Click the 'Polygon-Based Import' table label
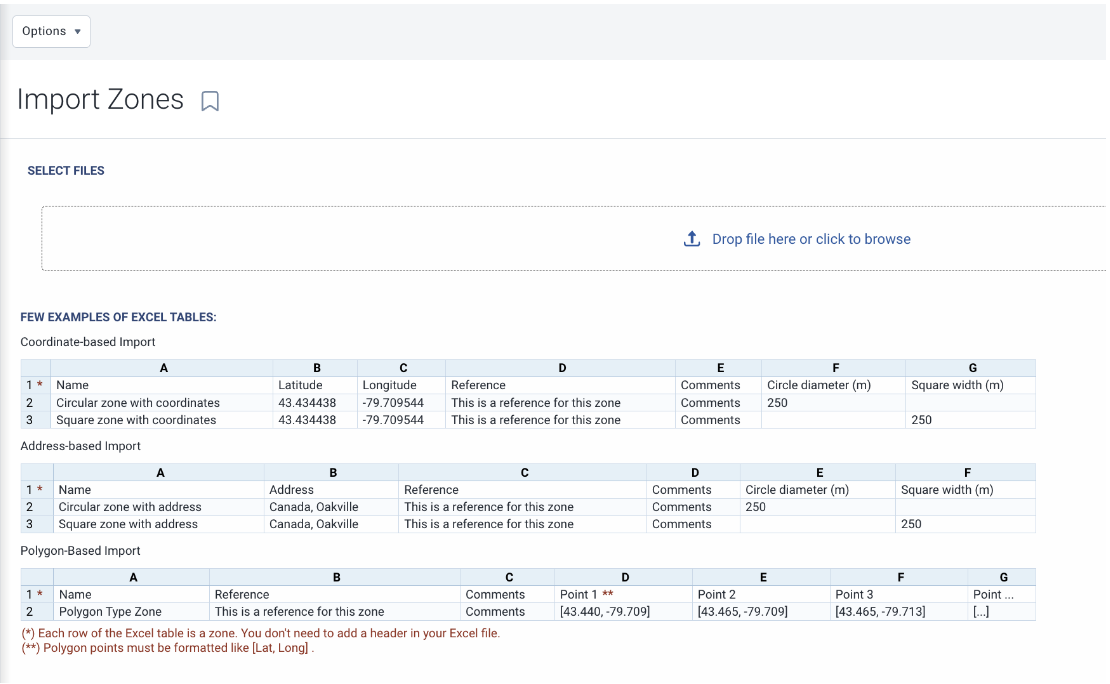 pyautogui.click(x=80, y=551)
